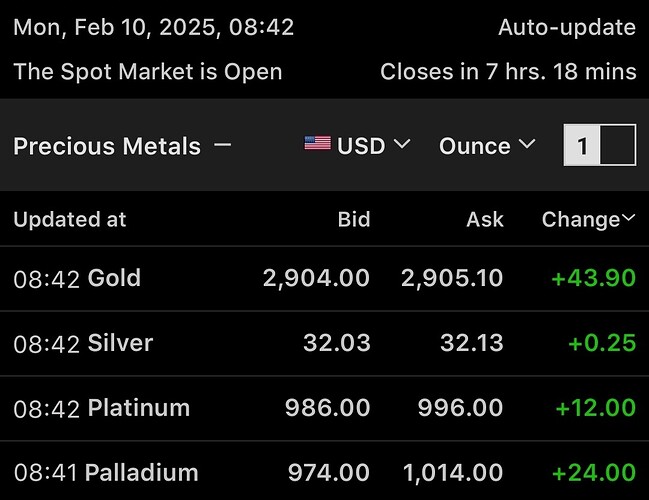
Task: Select the "1" segment of the toggle
Action: pos(582,145)
